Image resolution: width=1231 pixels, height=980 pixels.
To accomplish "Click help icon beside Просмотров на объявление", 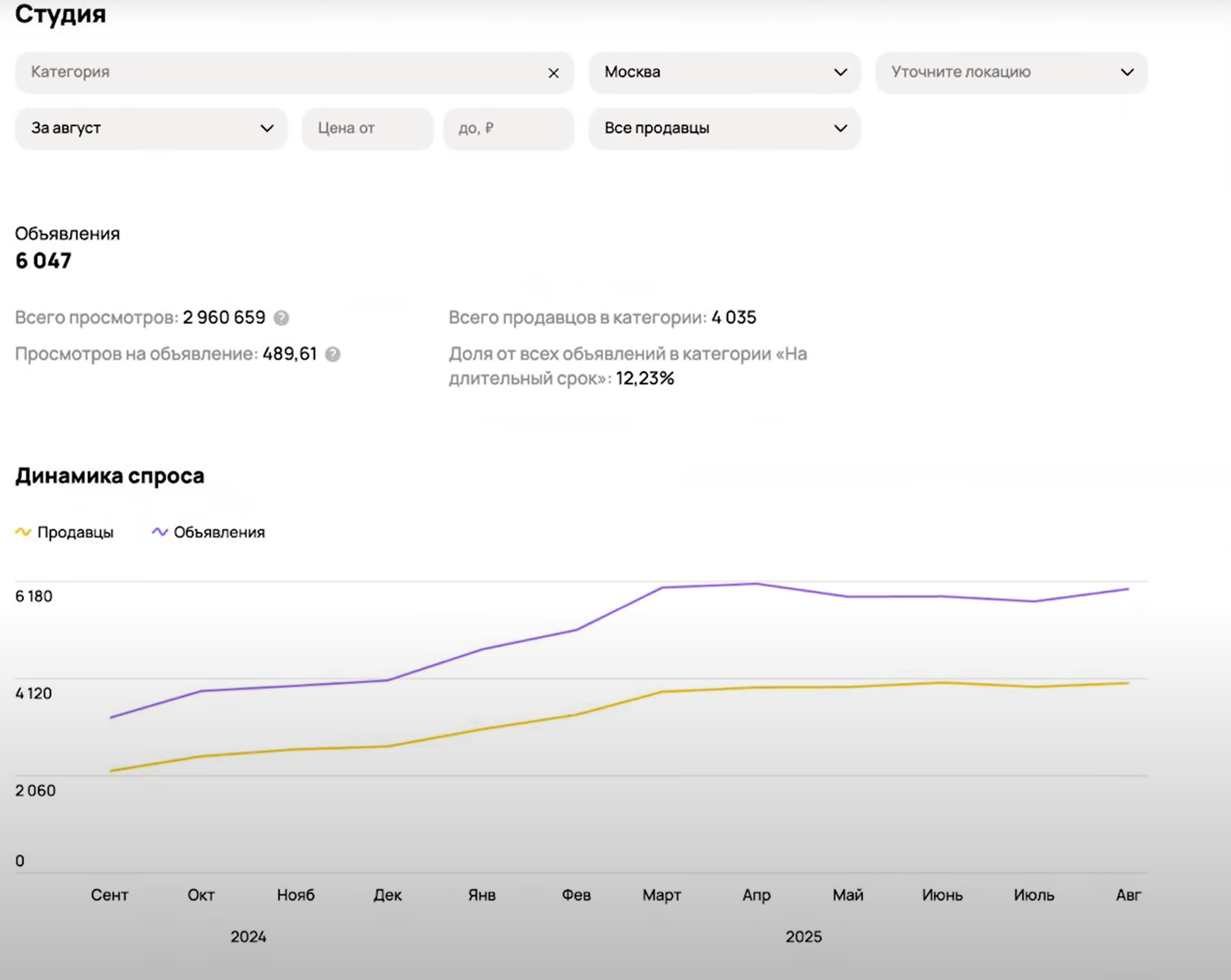I will [x=333, y=355].
